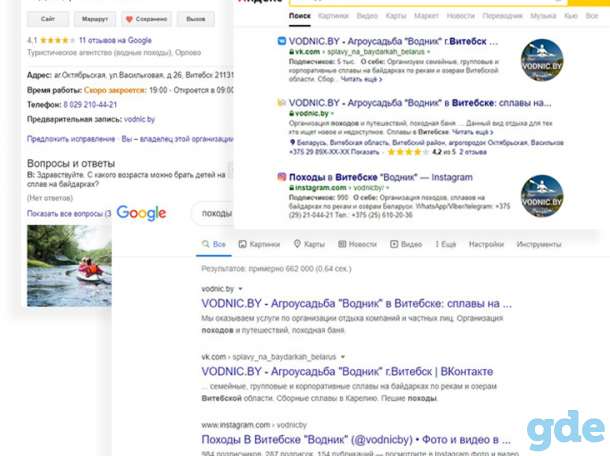The height and width of the screenshot is (456, 610).
Task: Click the Google logo
Action: tap(141, 213)
